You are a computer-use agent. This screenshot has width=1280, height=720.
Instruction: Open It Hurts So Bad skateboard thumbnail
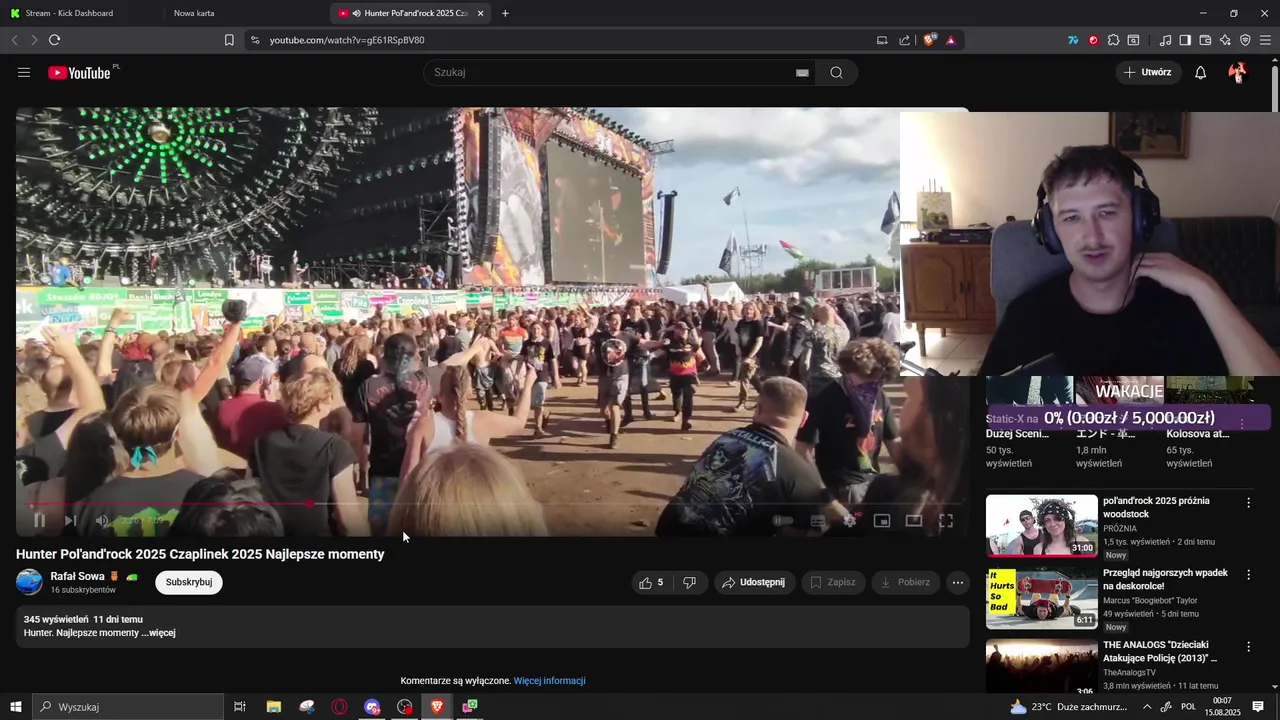pyautogui.click(x=1041, y=598)
